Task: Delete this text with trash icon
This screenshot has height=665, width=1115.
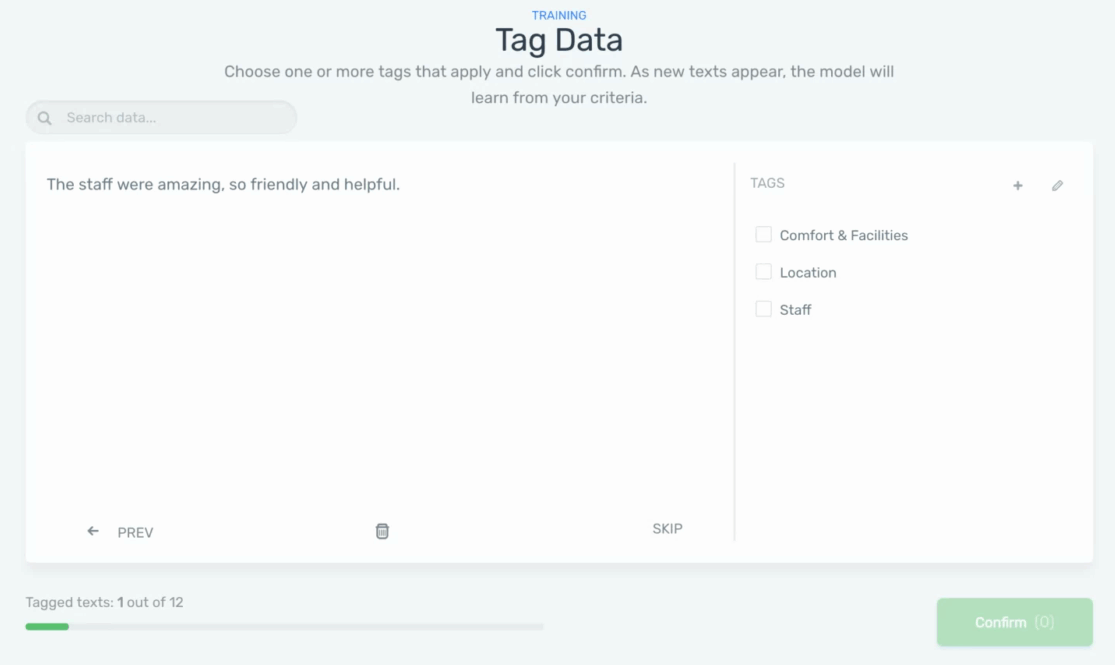Action: (382, 531)
